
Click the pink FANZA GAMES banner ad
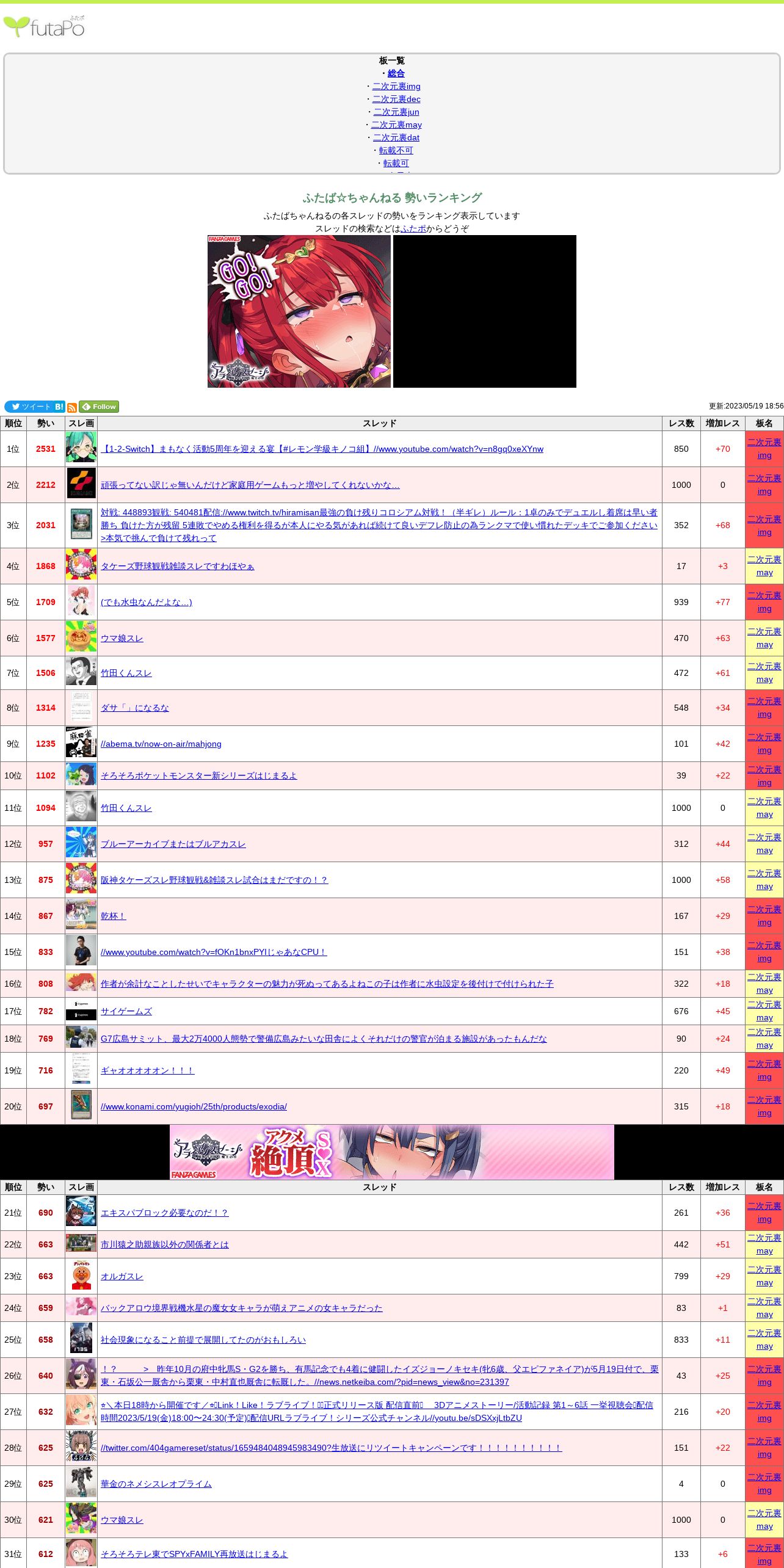point(392,1152)
